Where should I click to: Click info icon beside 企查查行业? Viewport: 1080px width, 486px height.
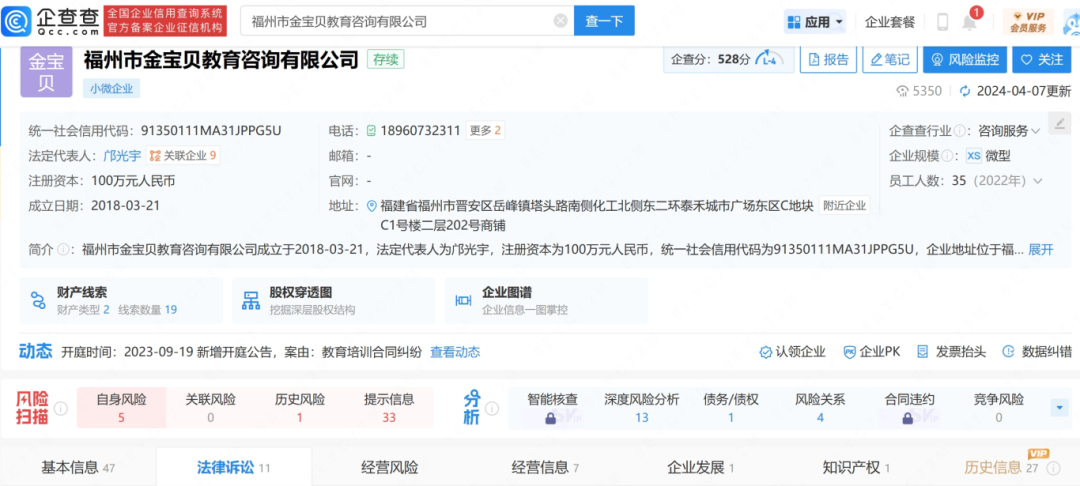pyautogui.click(x=959, y=131)
